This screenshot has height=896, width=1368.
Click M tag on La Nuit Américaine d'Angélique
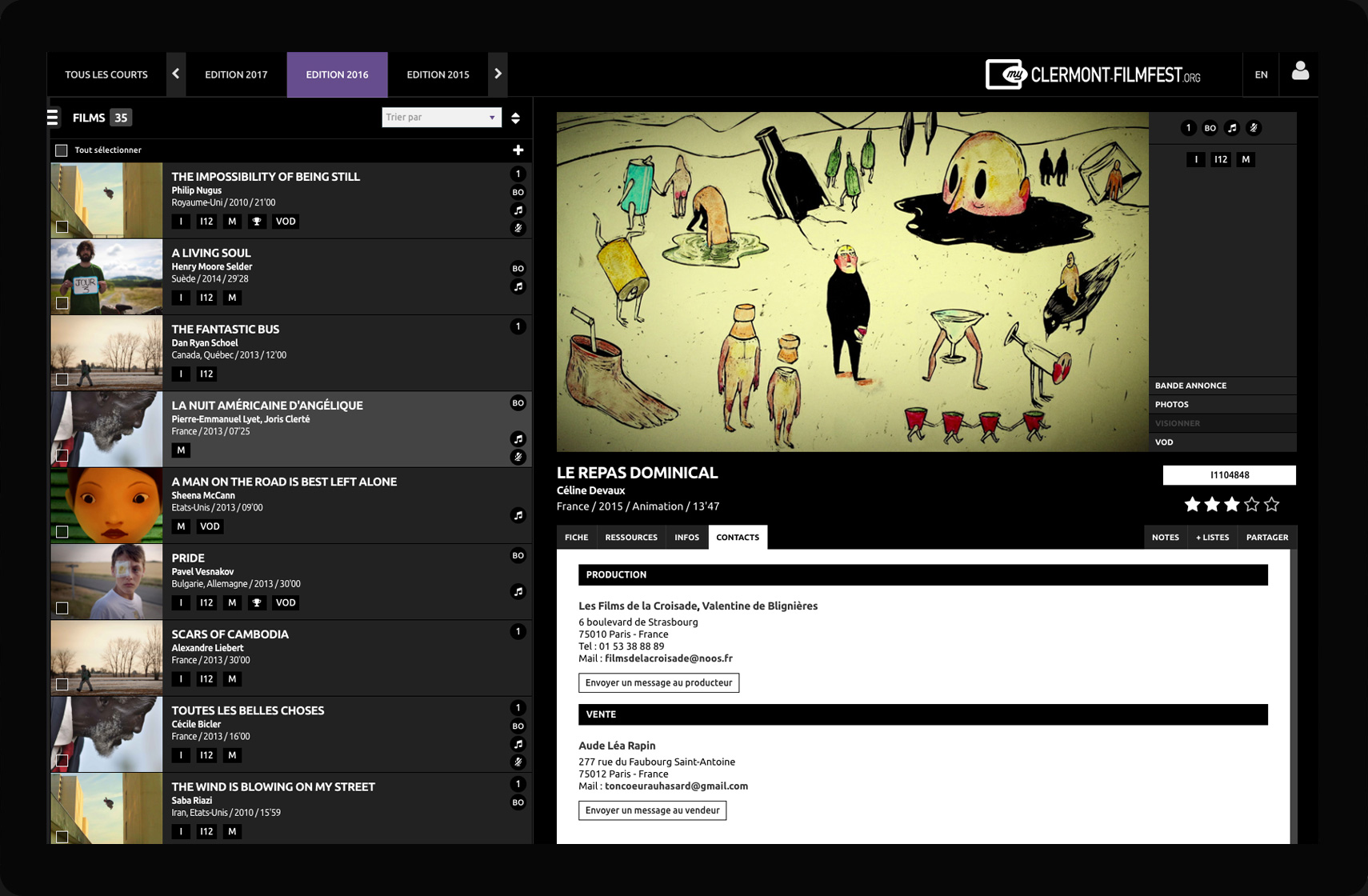181,450
